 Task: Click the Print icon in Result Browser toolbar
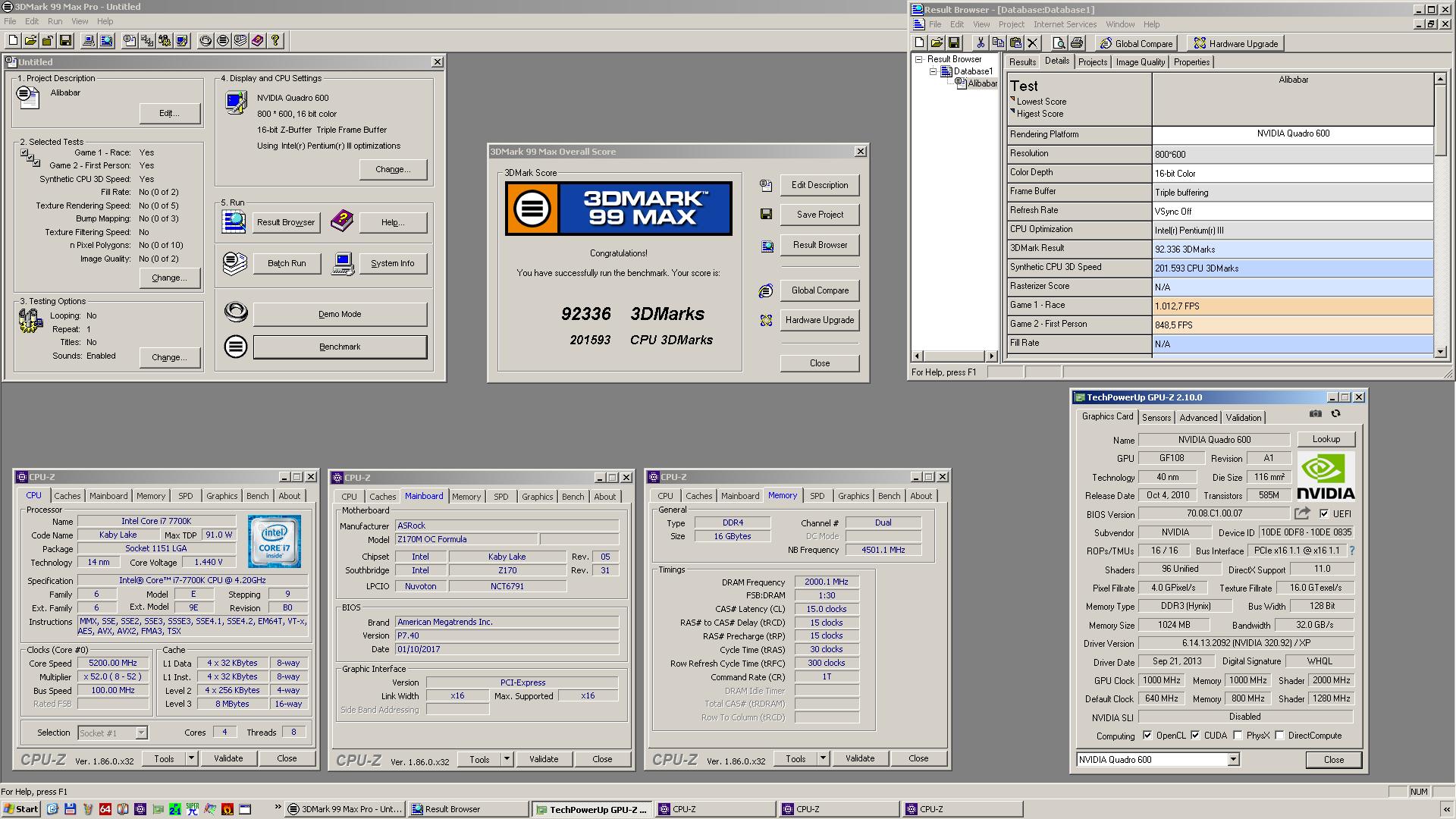[x=1077, y=43]
